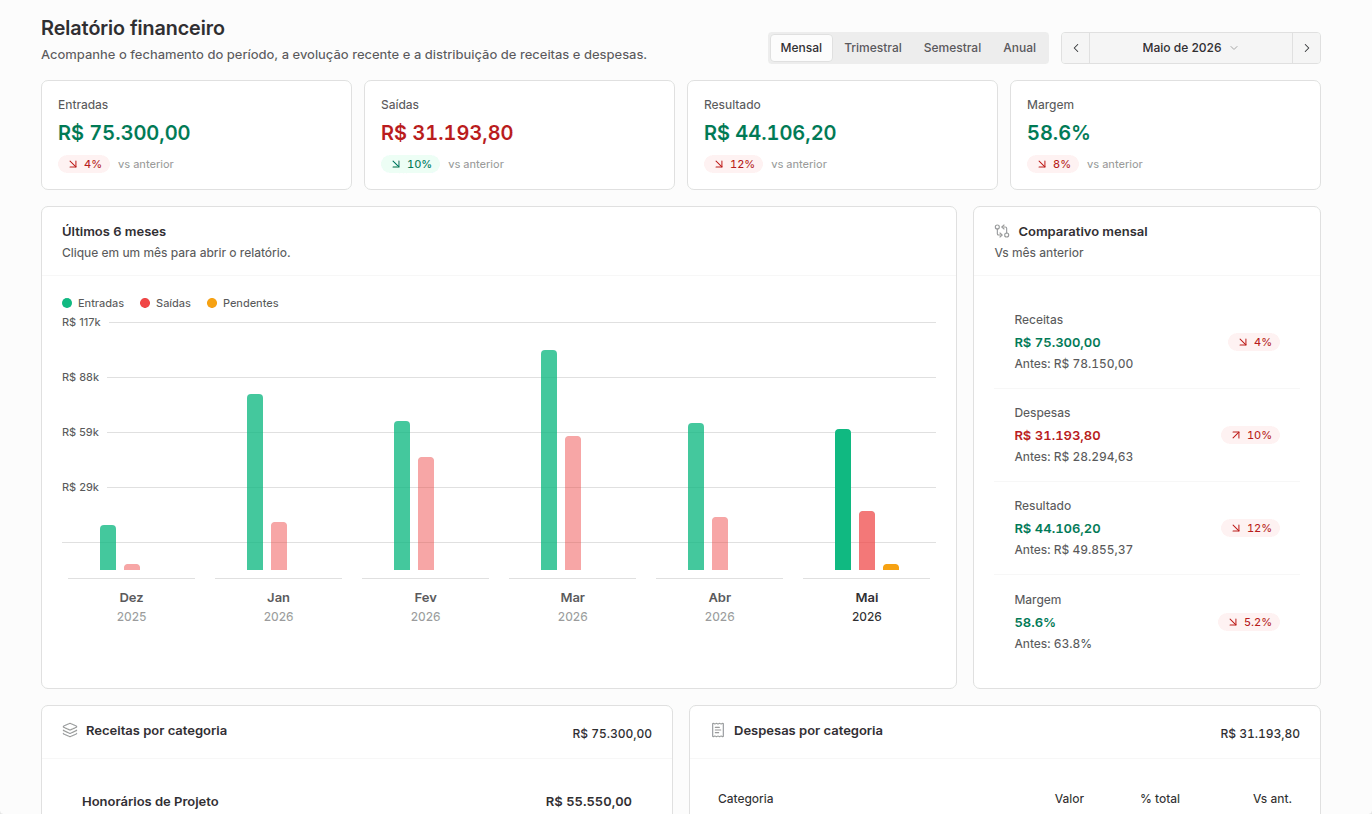Click the R$ 117k axis label
The height and width of the screenshot is (814, 1372).
point(81,322)
